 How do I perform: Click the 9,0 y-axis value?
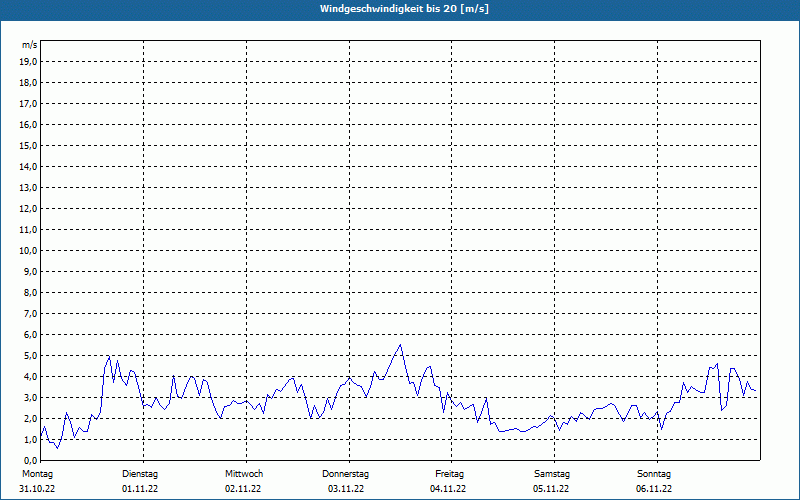coord(30,271)
